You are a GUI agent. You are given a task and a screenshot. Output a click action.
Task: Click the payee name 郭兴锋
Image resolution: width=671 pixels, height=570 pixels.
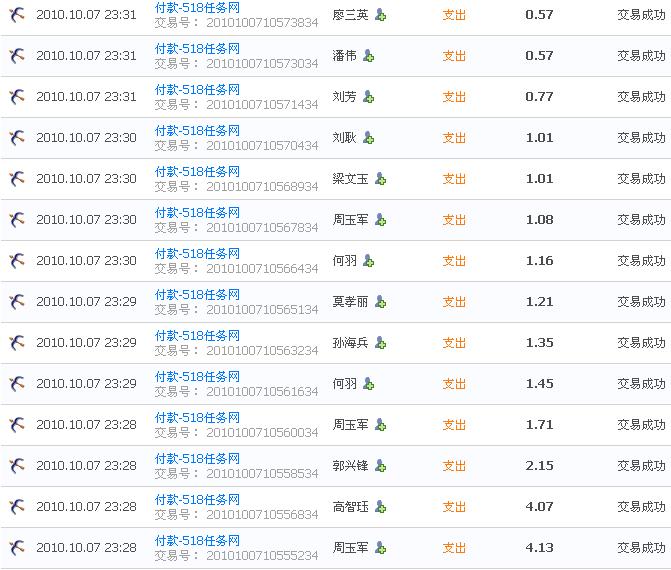(x=350, y=466)
